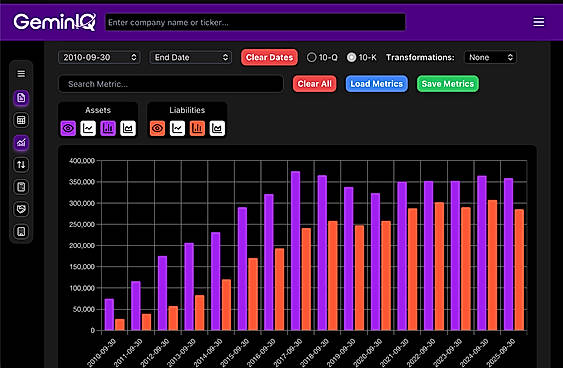This screenshot has height=368, width=563.
Task: Toggle Liabilities visibility eye icon
Action: pos(157,128)
